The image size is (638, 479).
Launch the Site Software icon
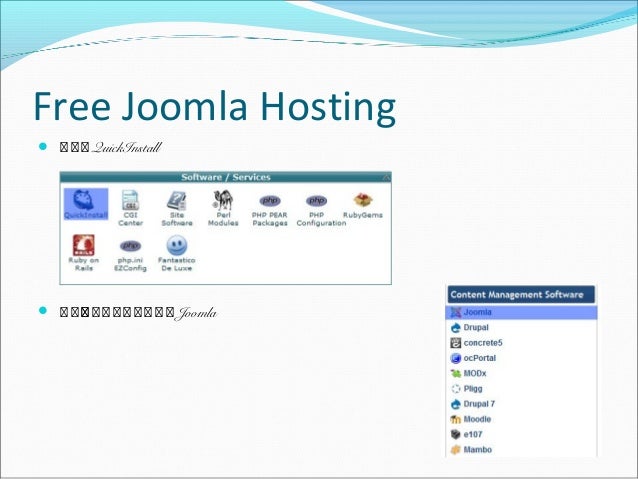tap(177, 200)
